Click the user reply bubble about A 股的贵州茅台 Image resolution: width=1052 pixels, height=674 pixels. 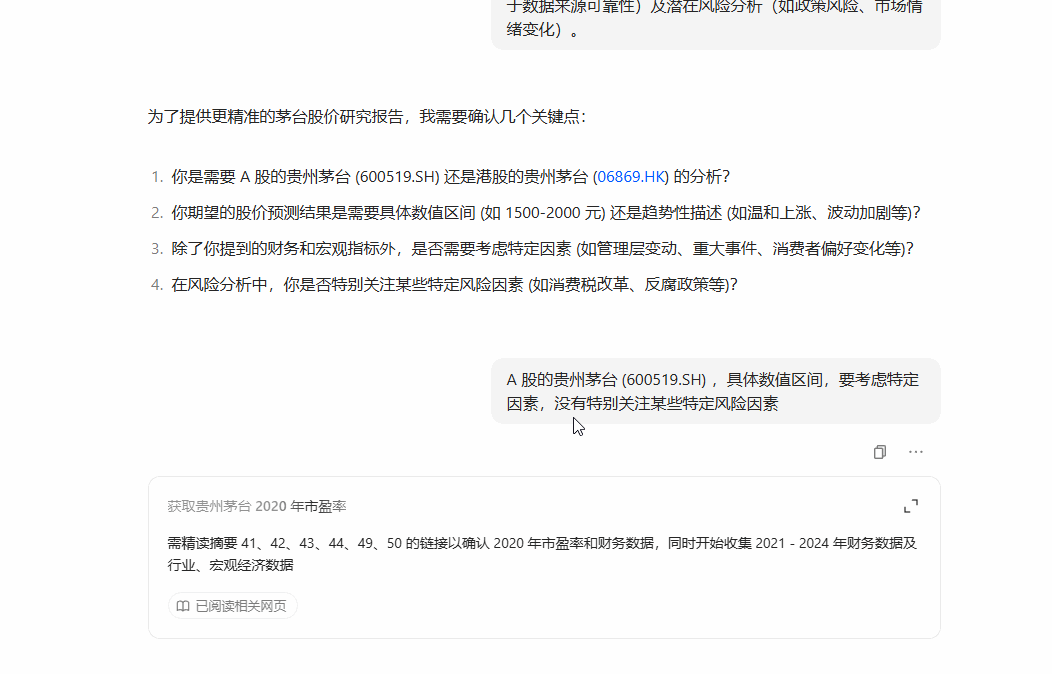click(716, 391)
